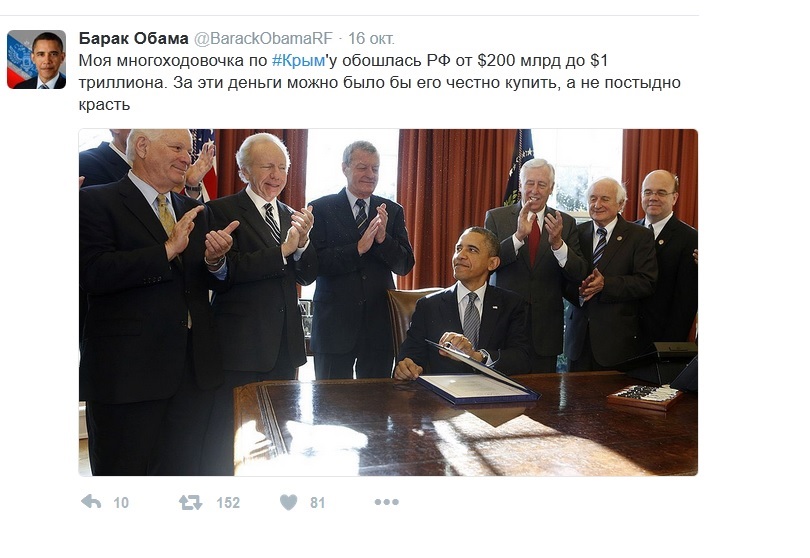The height and width of the screenshot is (558, 810).
Task: Click the retweet count 152
Action: [x=228, y=503]
